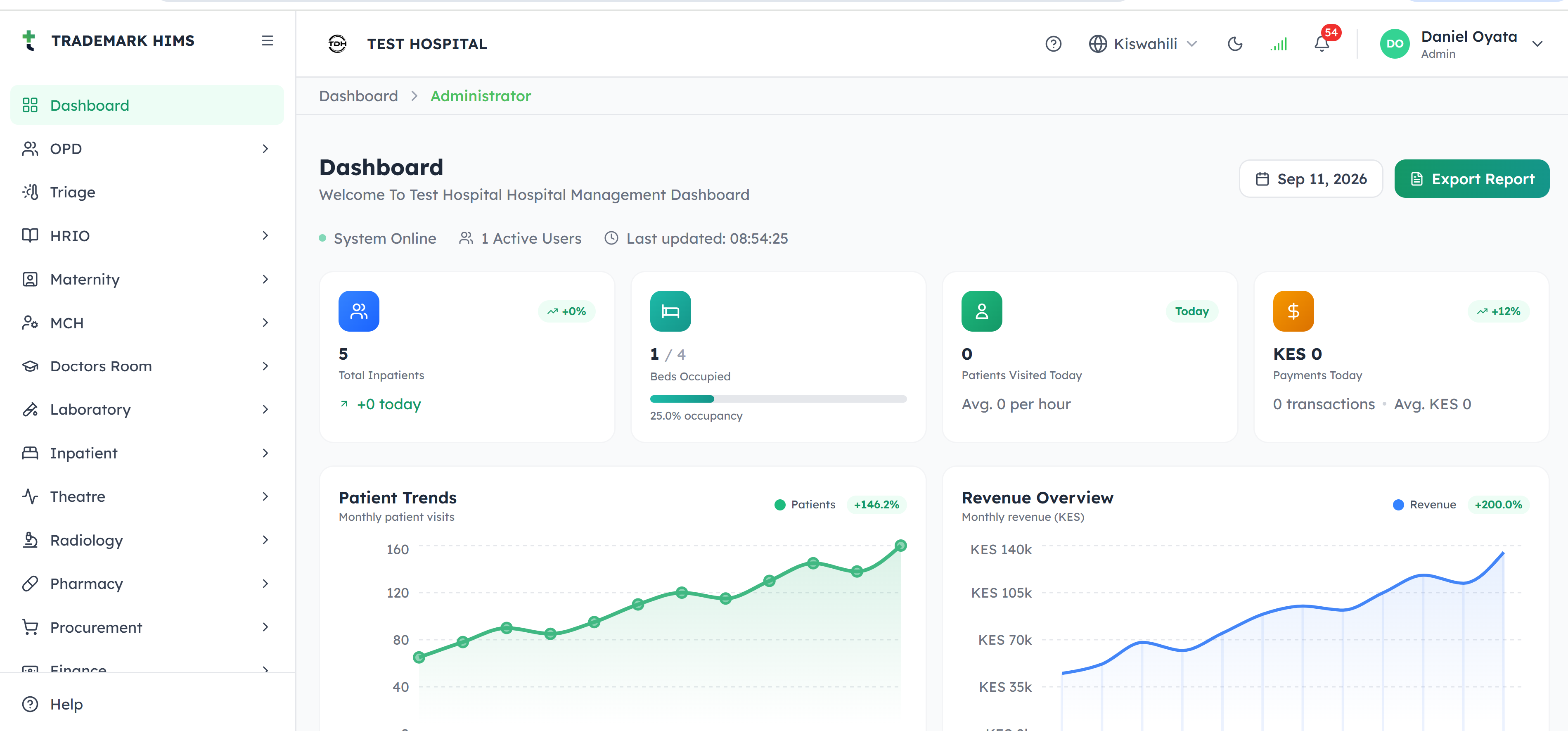Expand the MCH submenu arrow
1568x731 pixels.
[x=265, y=323]
